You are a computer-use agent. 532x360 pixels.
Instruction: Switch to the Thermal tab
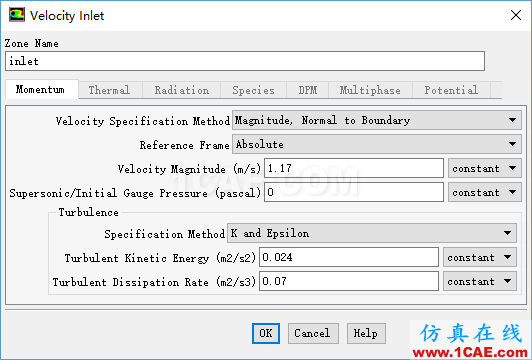coord(110,90)
